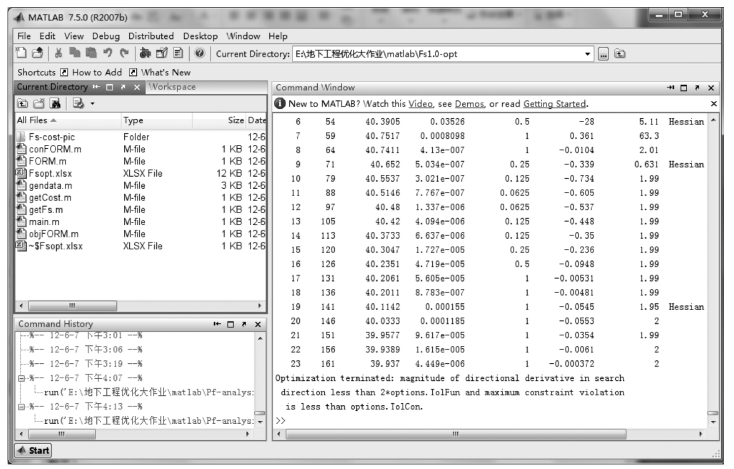Select the conFORM.m file

55,149
